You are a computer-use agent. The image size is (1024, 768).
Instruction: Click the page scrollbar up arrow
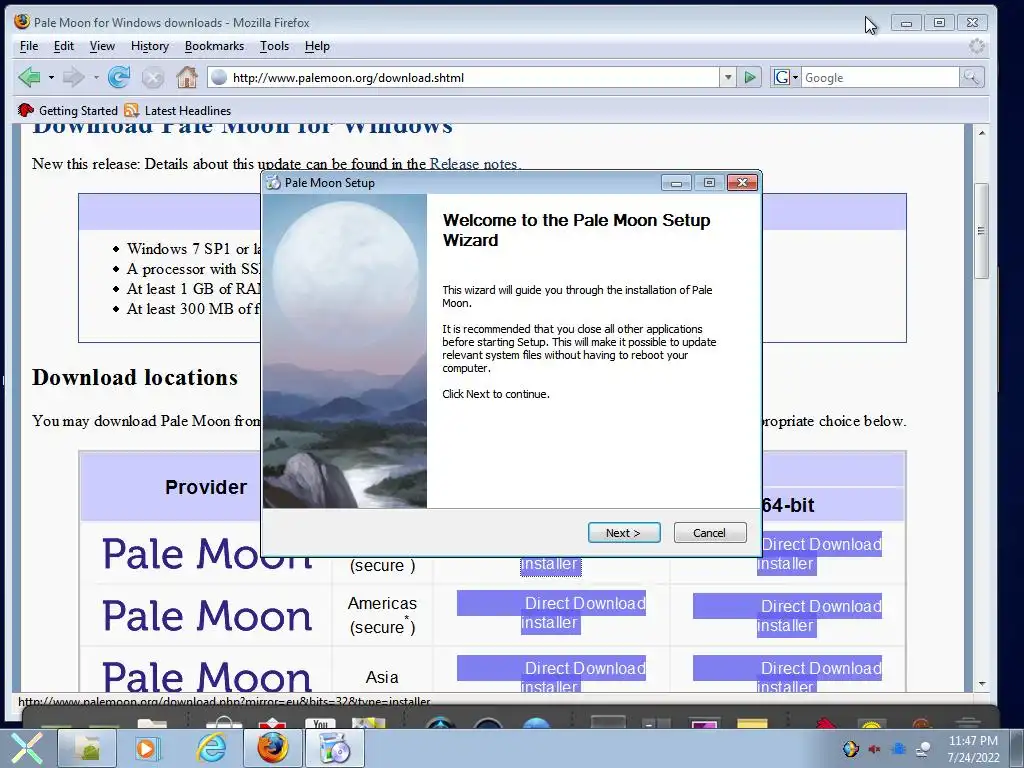(982, 133)
